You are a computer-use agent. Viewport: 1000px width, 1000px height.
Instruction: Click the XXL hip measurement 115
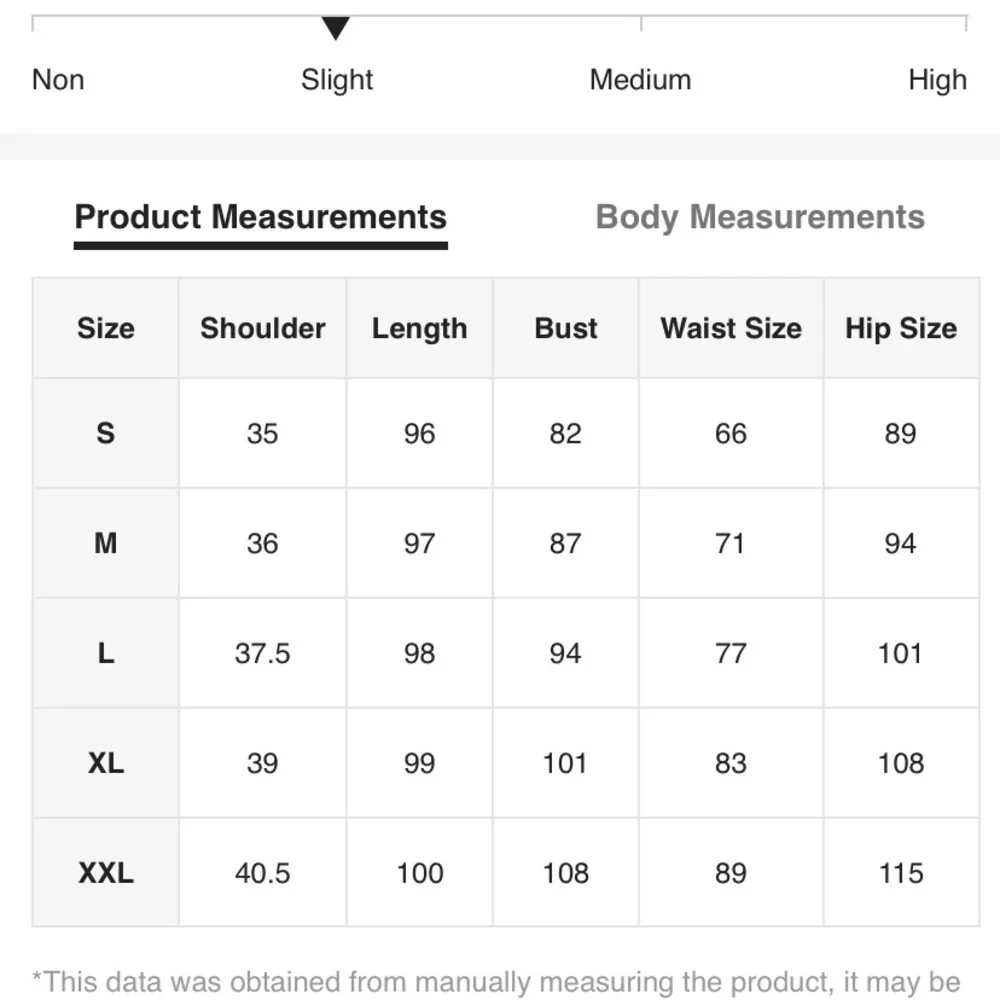pos(901,873)
